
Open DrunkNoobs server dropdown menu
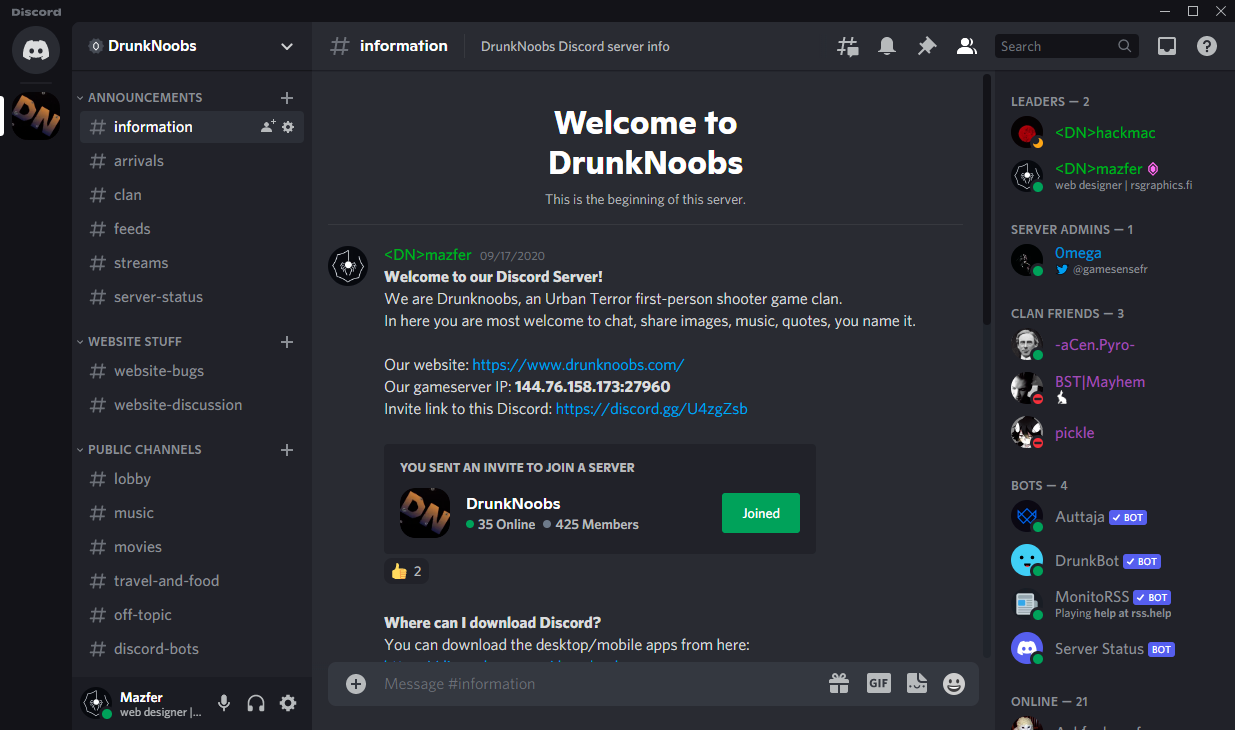point(287,46)
